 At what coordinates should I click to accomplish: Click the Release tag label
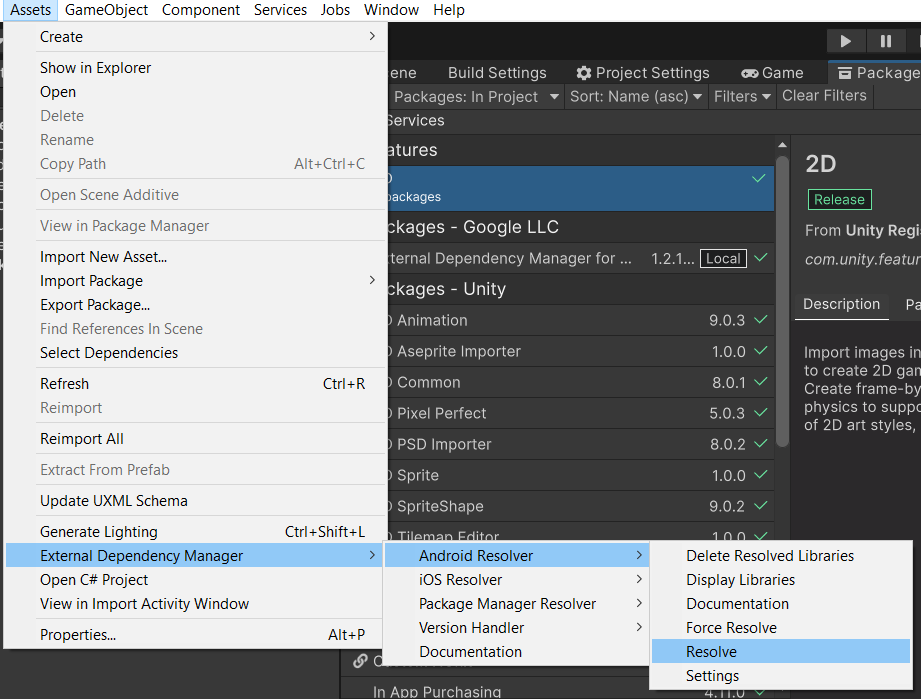pyautogui.click(x=839, y=199)
